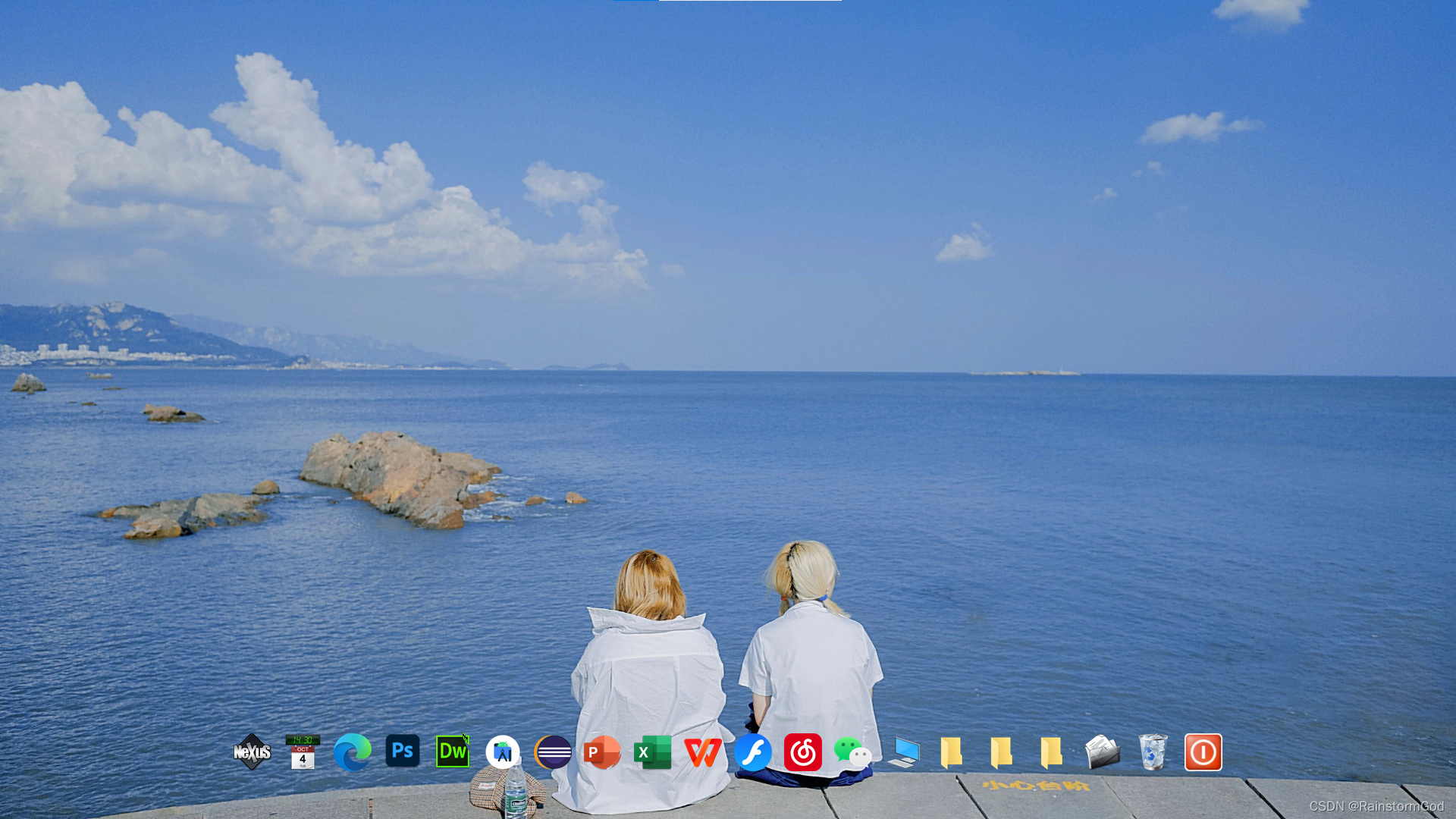Open WeChat from the dock
1456x819 pixels.
coord(852,752)
